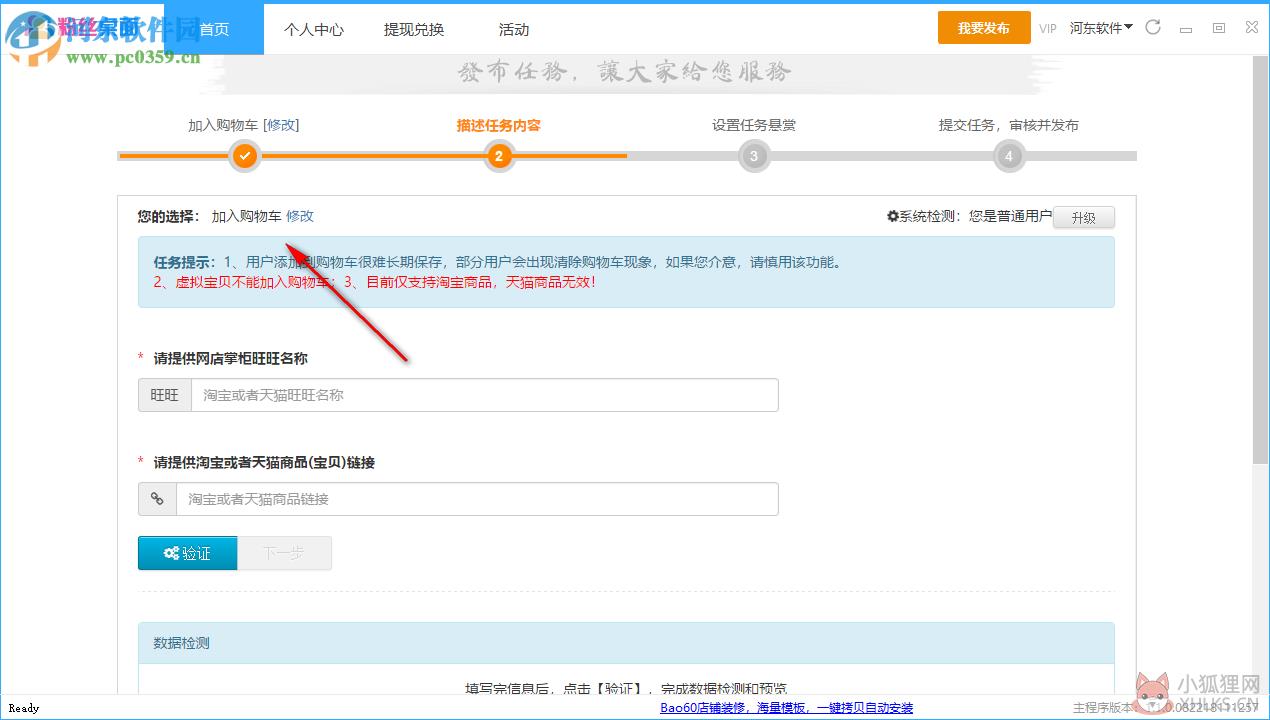The width and height of the screenshot is (1270, 720).
Task: Open the 首页 home tab
Action: coord(214,29)
